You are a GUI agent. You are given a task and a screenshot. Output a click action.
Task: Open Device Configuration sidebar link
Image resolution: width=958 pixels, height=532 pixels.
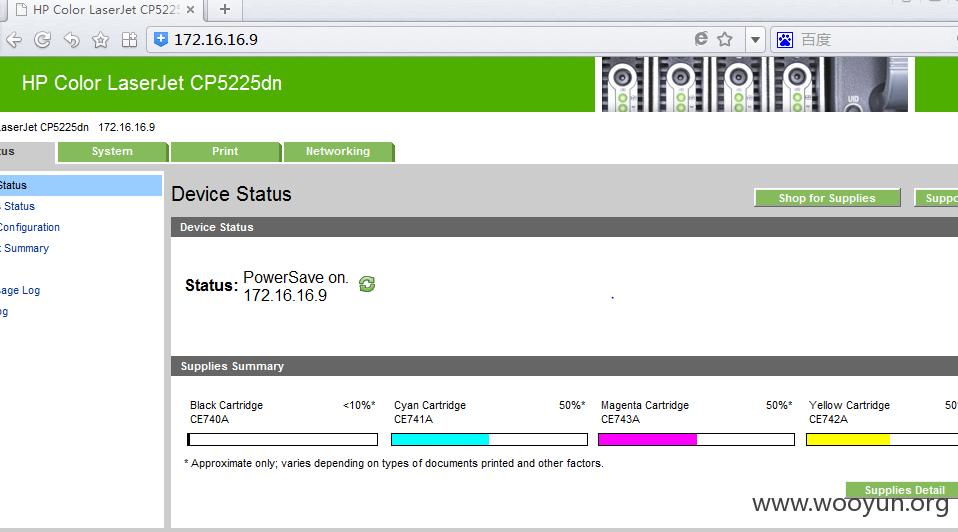click(x=30, y=227)
